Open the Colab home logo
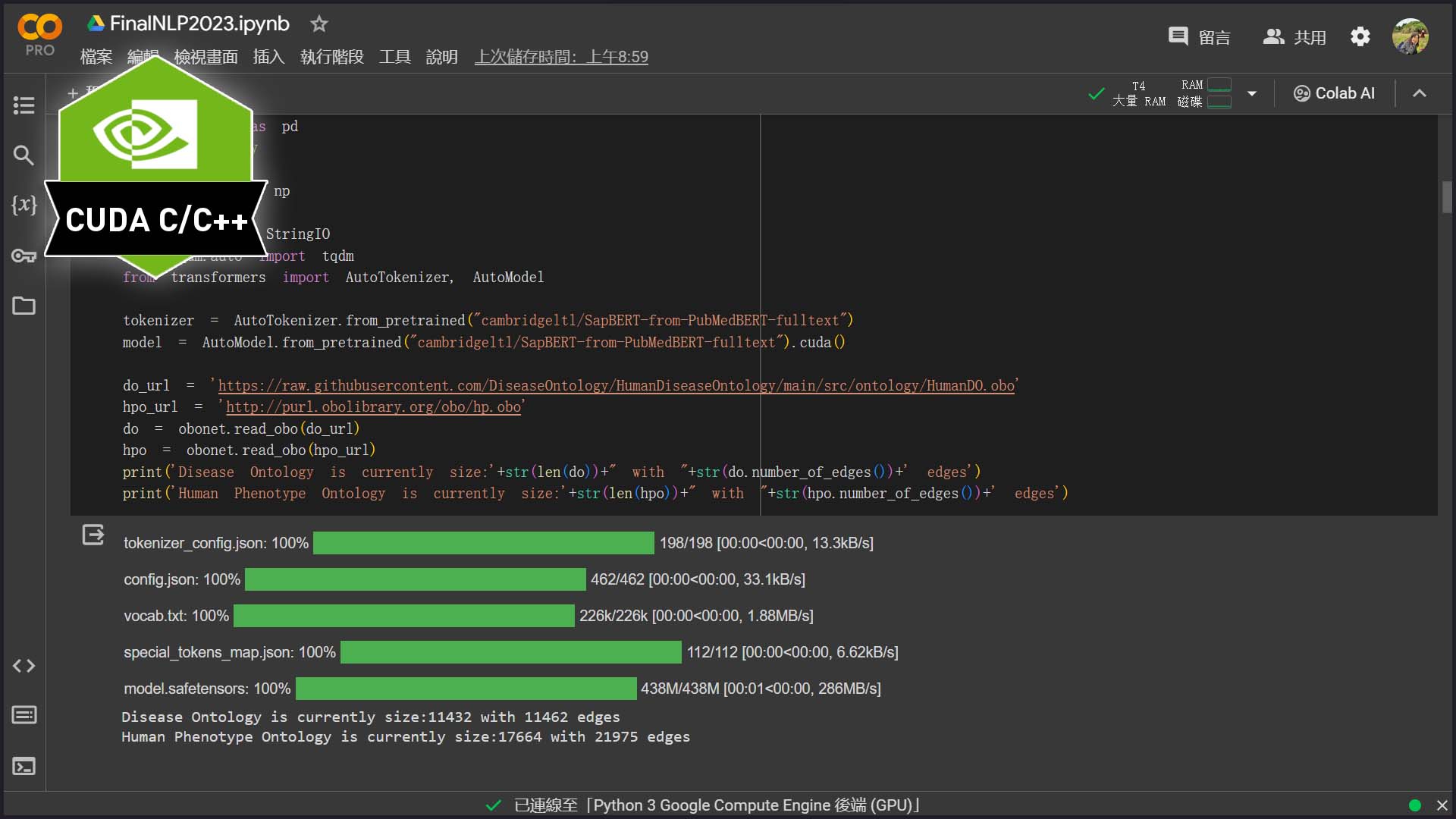Image resolution: width=1456 pixels, height=819 pixels. (x=39, y=28)
